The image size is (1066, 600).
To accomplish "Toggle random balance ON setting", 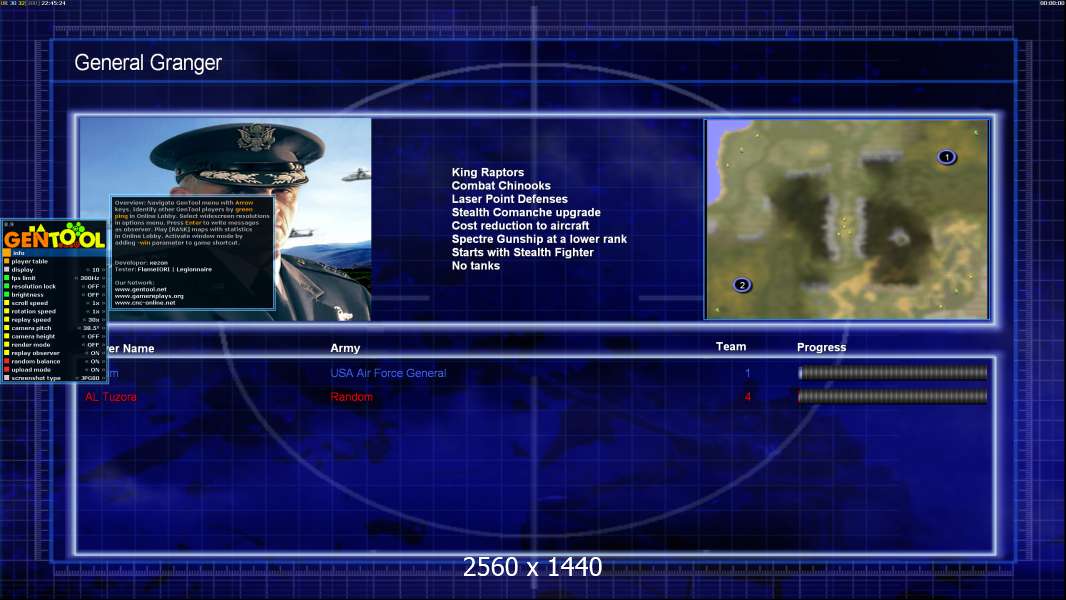I will coord(94,361).
